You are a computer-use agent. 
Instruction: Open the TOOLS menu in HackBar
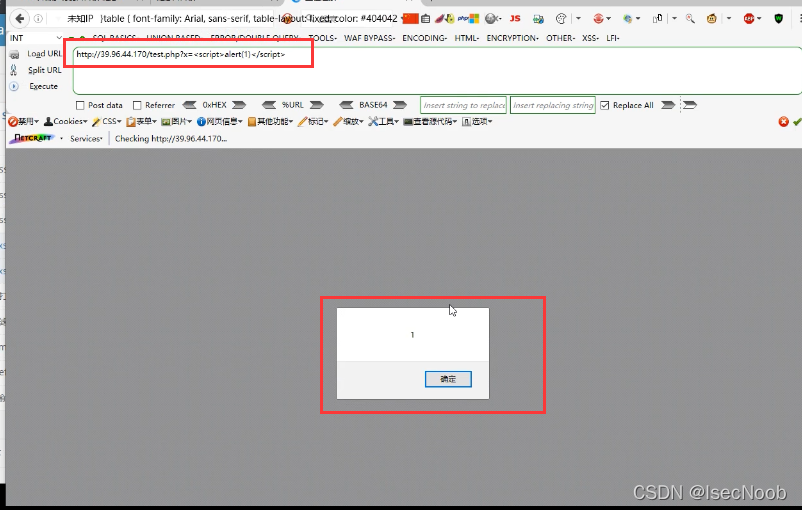pyautogui.click(x=322, y=38)
